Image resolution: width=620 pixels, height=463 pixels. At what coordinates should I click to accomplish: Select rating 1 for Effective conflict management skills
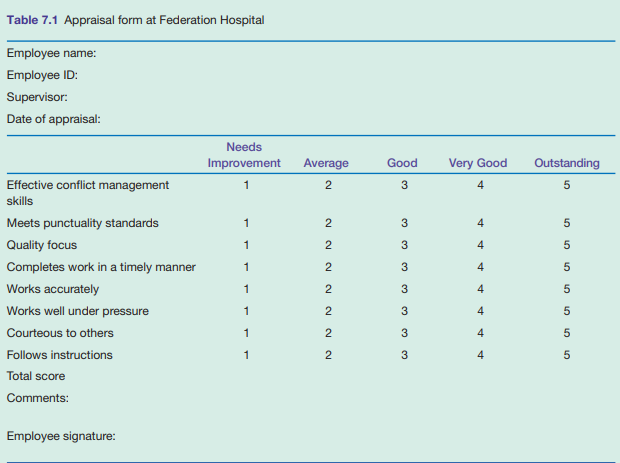tap(244, 185)
